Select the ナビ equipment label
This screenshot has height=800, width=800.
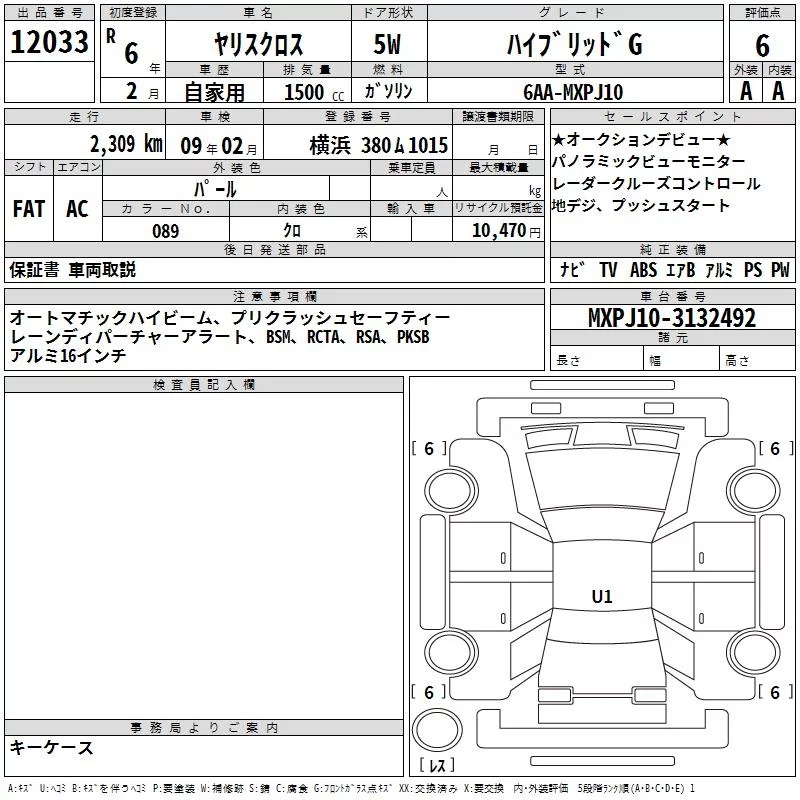pos(571,269)
